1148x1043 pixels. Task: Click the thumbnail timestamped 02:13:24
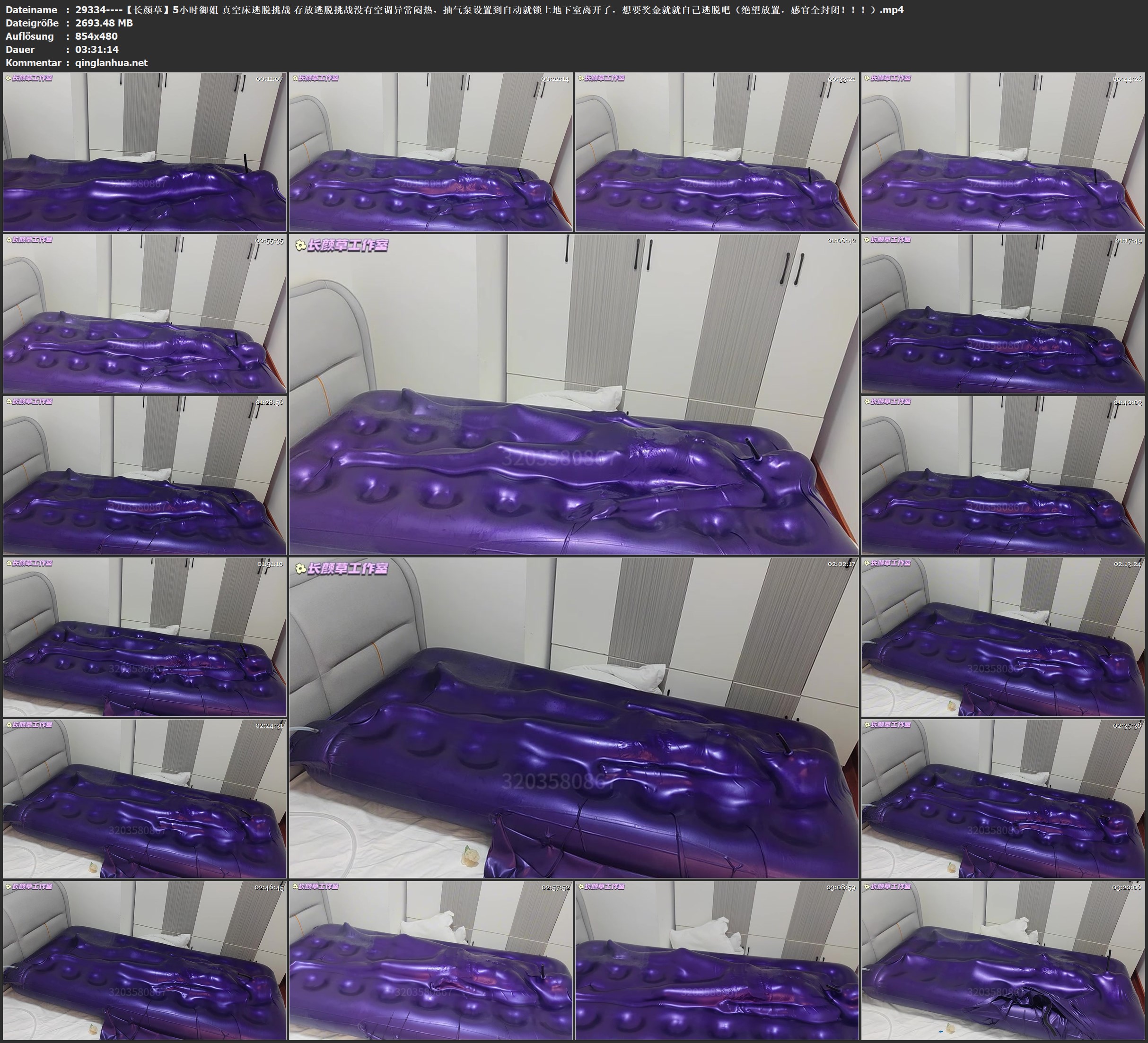[x=1003, y=636]
